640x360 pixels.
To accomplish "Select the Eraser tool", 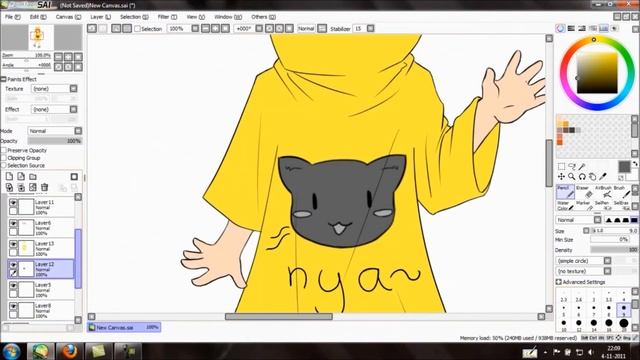I will (584, 191).
